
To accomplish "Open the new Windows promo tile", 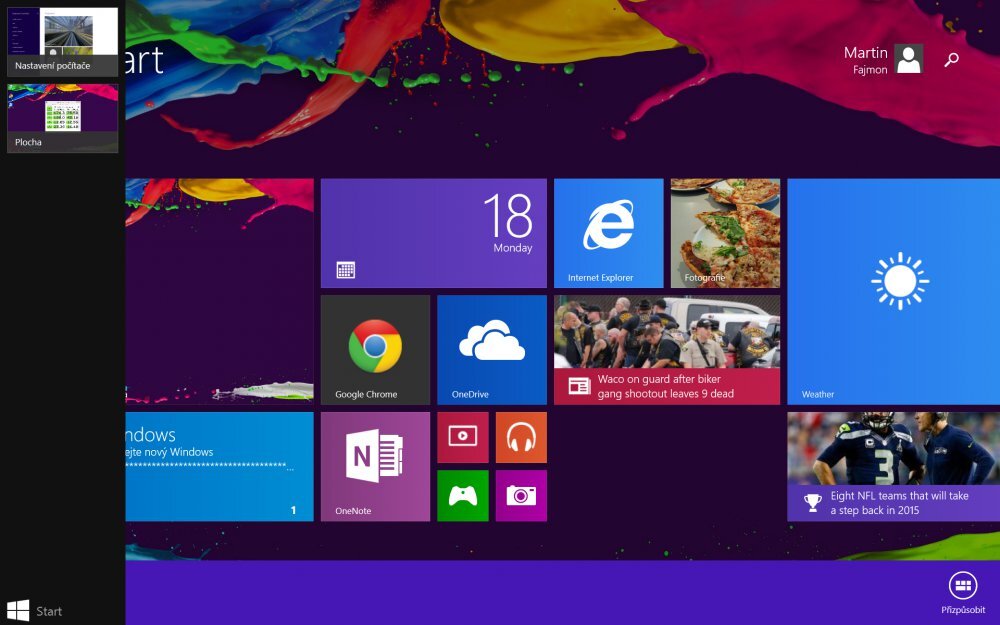I will [x=219, y=466].
